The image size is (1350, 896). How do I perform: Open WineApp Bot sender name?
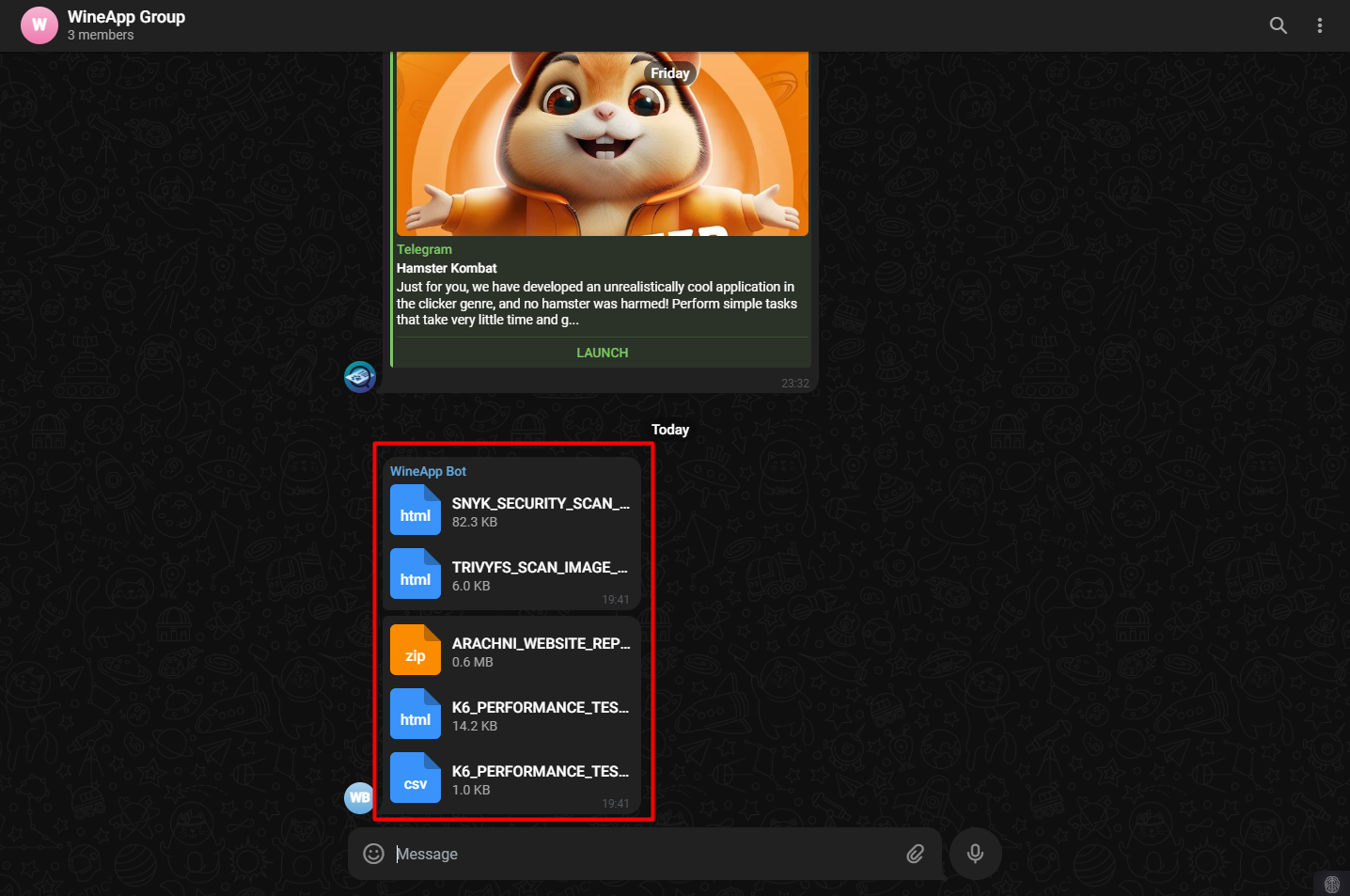coord(428,470)
